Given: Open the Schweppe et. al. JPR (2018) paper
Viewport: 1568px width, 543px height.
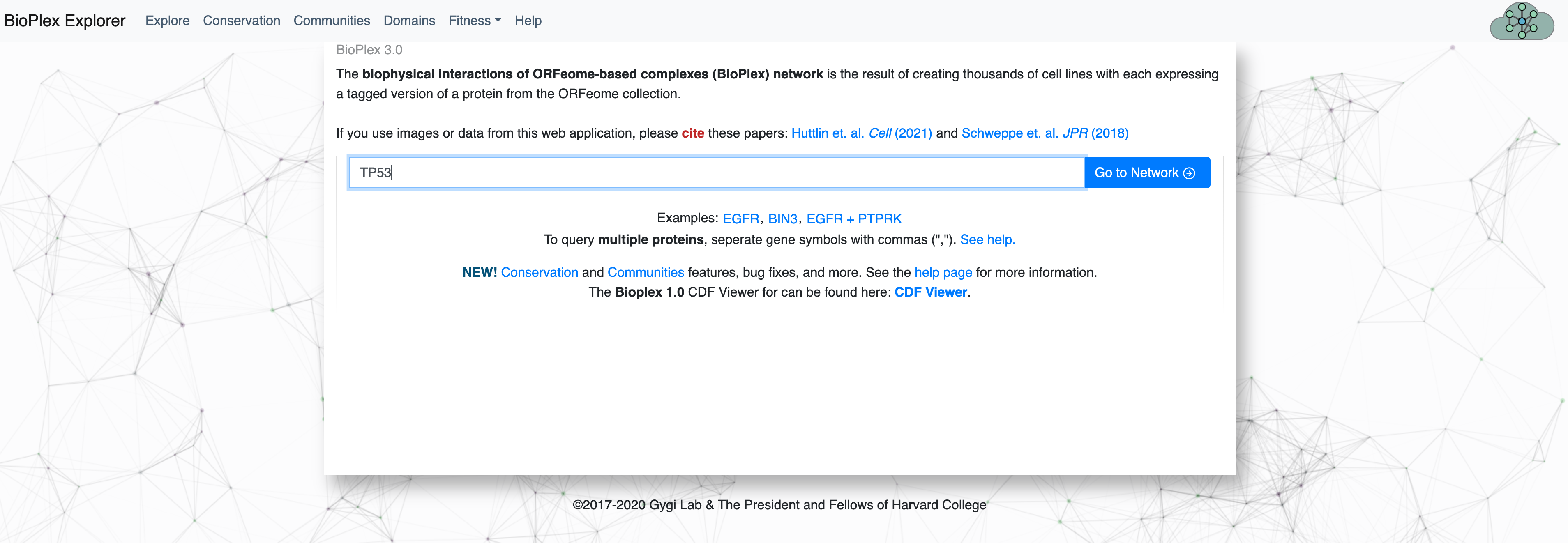Looking at the screenshot, I should (1045, 133).
